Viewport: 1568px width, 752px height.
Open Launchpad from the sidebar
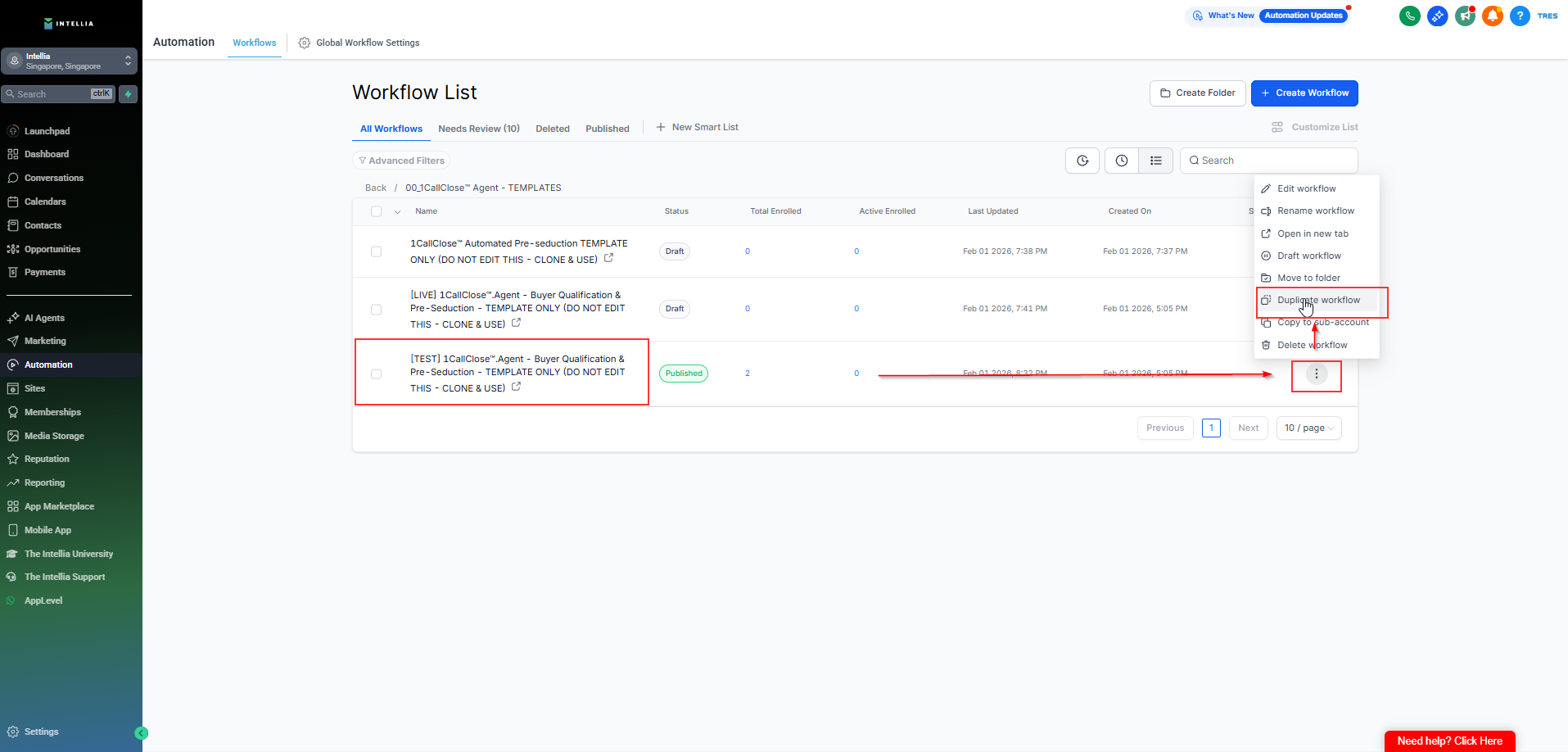[47, 131]
